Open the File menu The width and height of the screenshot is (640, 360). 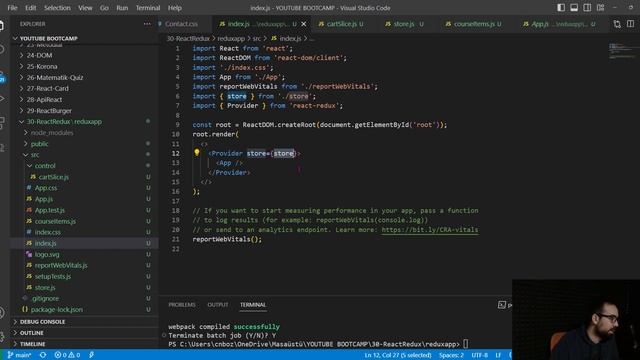[x=12, y=8]
